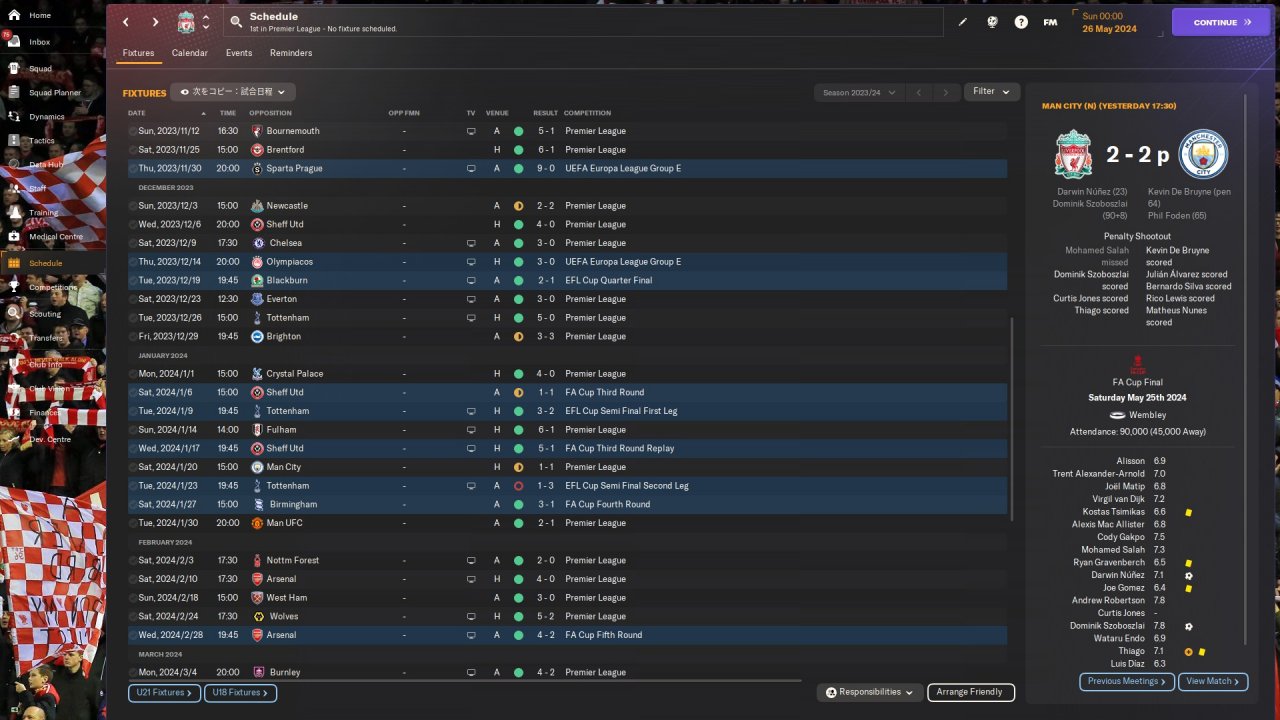Sort by the Competition column header
This screenshot has height=720, width=1280.
pyautogui.click(x=587, y=113)
